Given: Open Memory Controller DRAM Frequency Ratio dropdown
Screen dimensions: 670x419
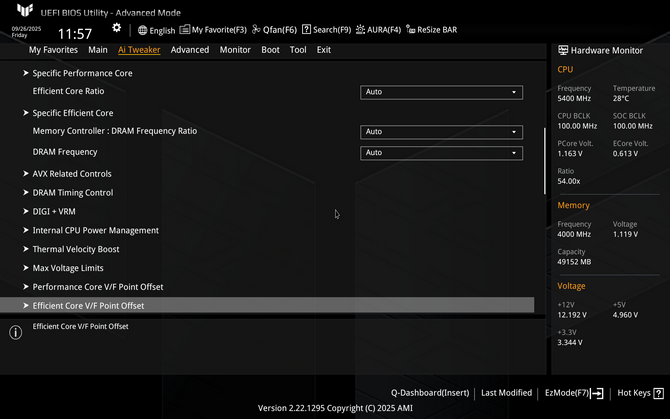Looking at the screenshot, I should point(441,132).
